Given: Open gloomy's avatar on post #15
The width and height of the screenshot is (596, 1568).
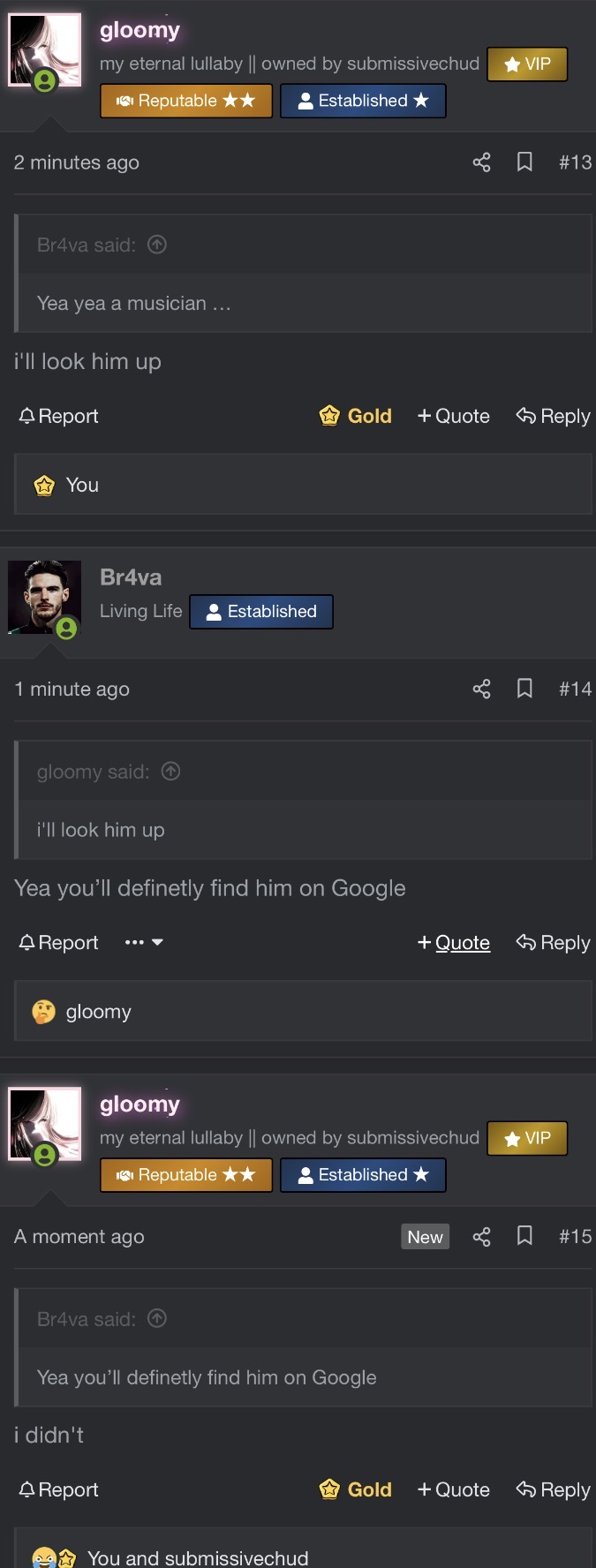Looking at the screenshot, I should point(44,1124).
